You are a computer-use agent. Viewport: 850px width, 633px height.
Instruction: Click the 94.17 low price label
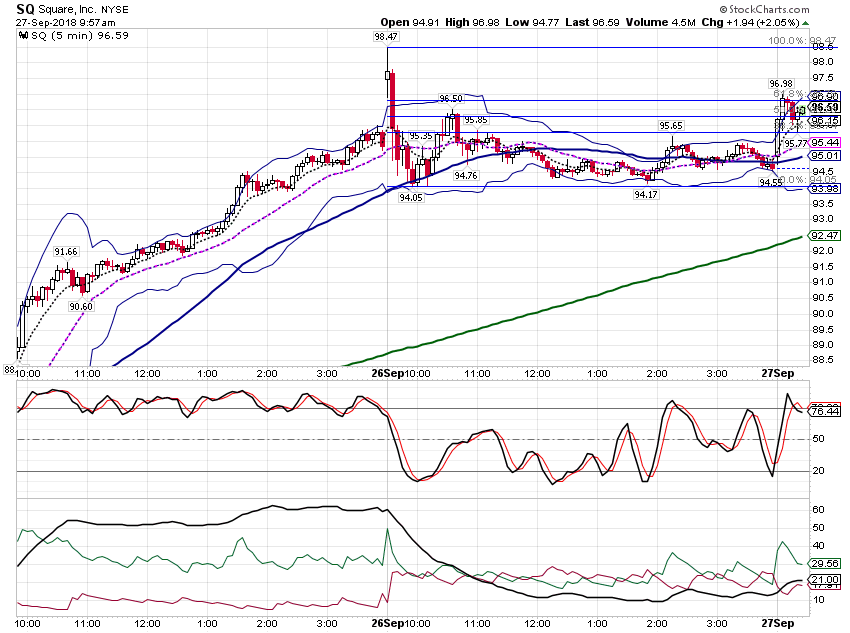pyautogui.click(x=646, y=195)
